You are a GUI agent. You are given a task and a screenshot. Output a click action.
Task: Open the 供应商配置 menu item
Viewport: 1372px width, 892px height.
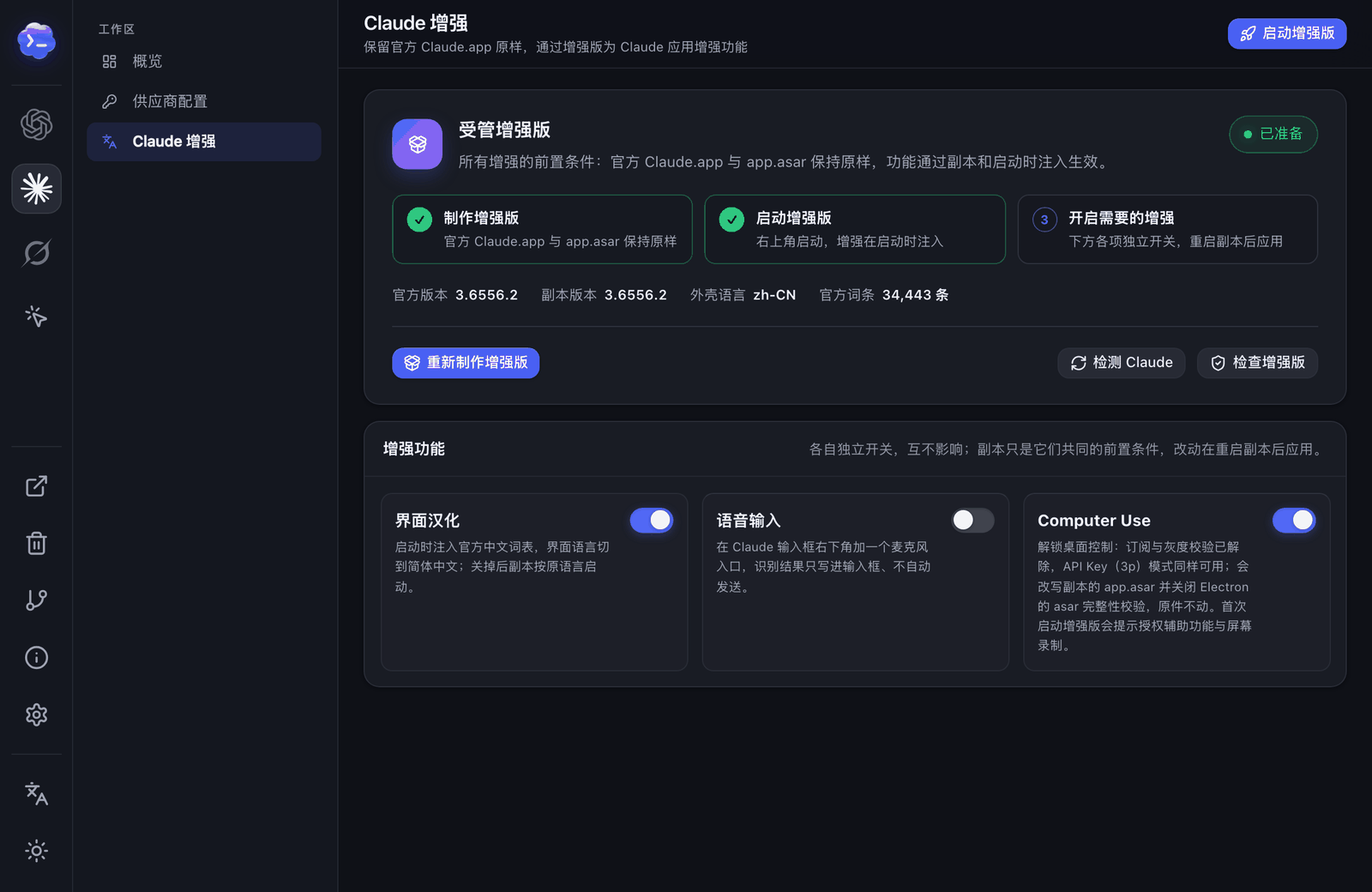point(204,101)
